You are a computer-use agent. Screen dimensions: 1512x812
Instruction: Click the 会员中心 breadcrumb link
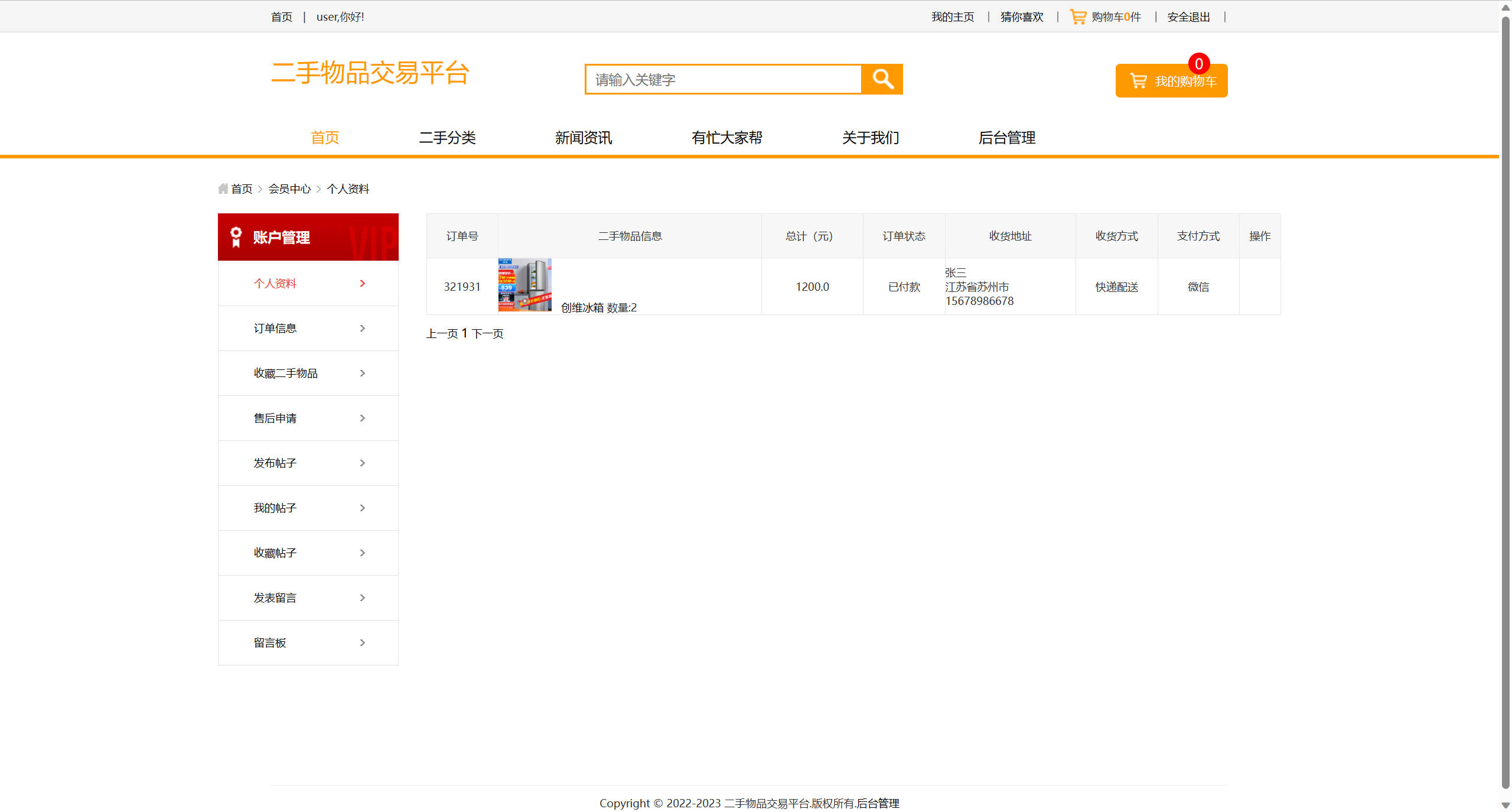click(290, 188)
